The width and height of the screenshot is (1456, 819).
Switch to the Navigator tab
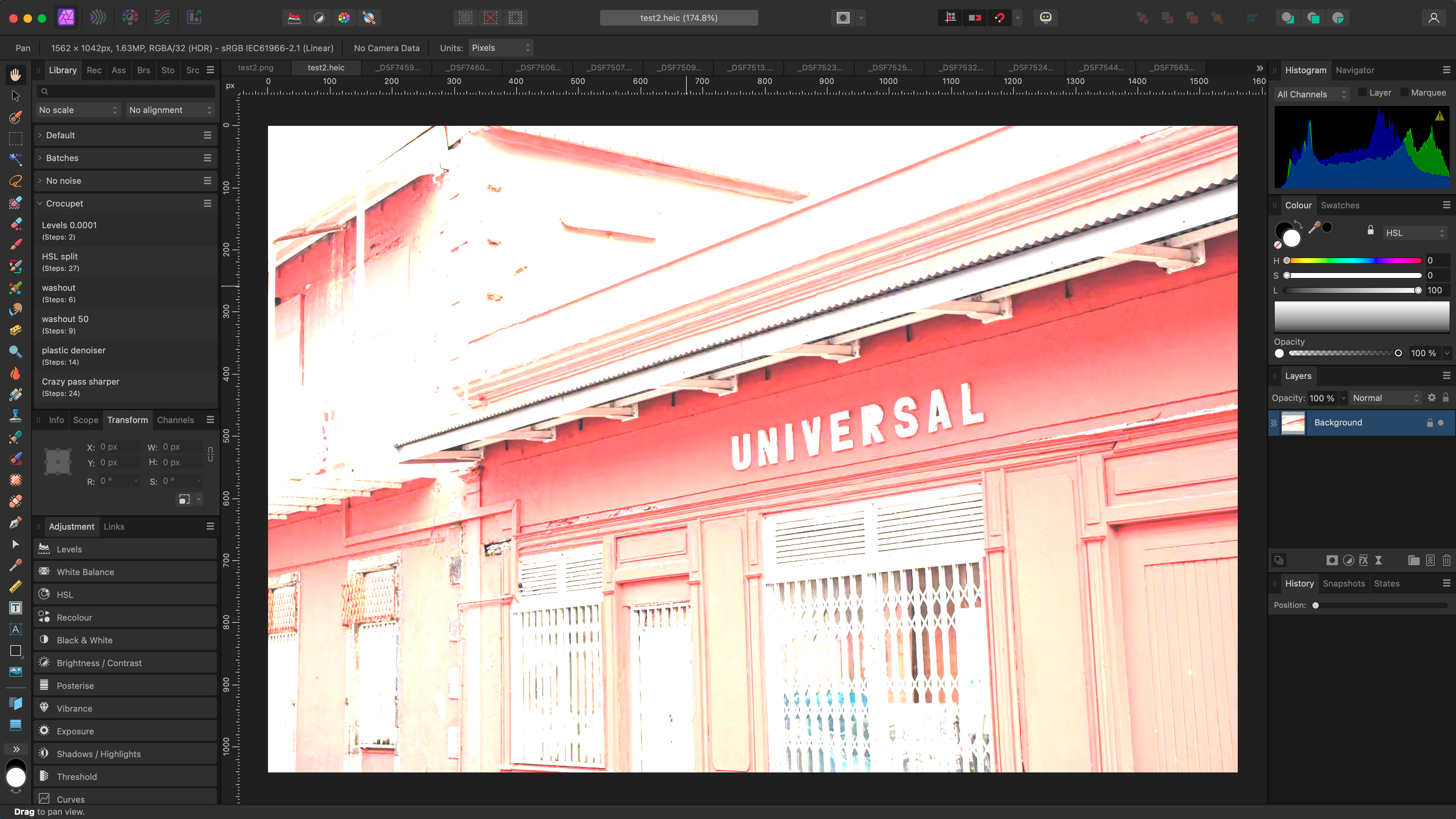[x=1354, y=70]
